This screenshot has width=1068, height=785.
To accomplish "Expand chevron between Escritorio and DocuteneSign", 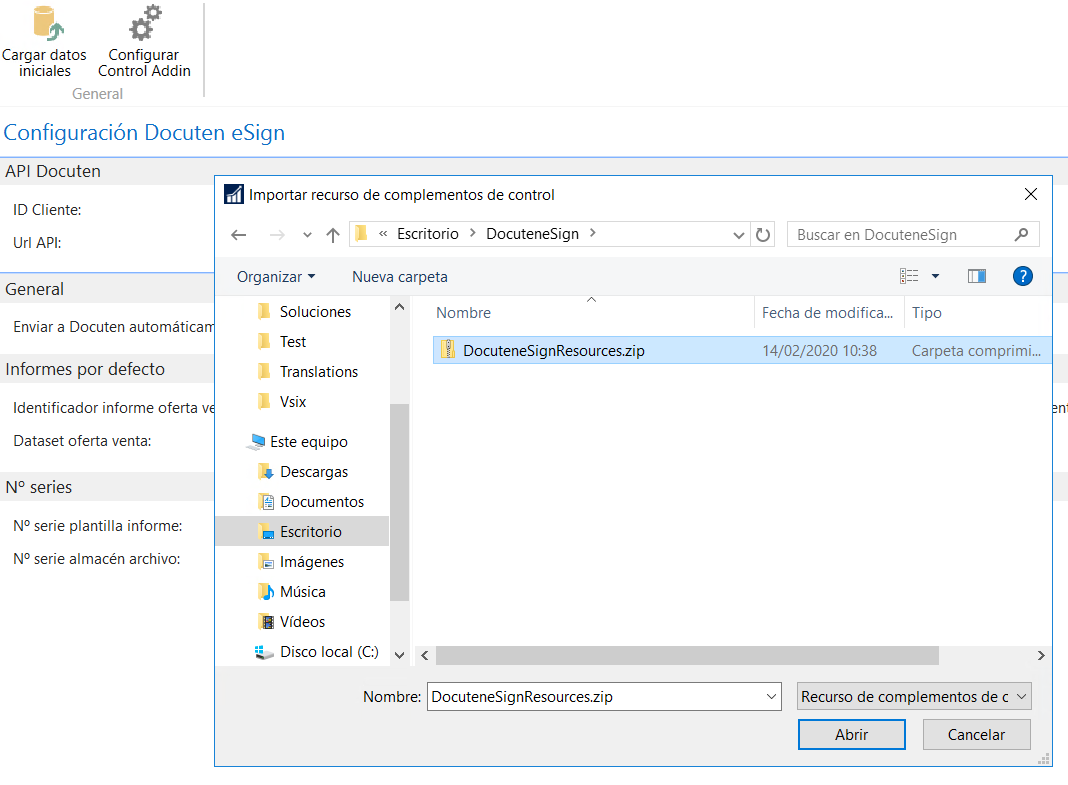I will (x=473, y=234).
